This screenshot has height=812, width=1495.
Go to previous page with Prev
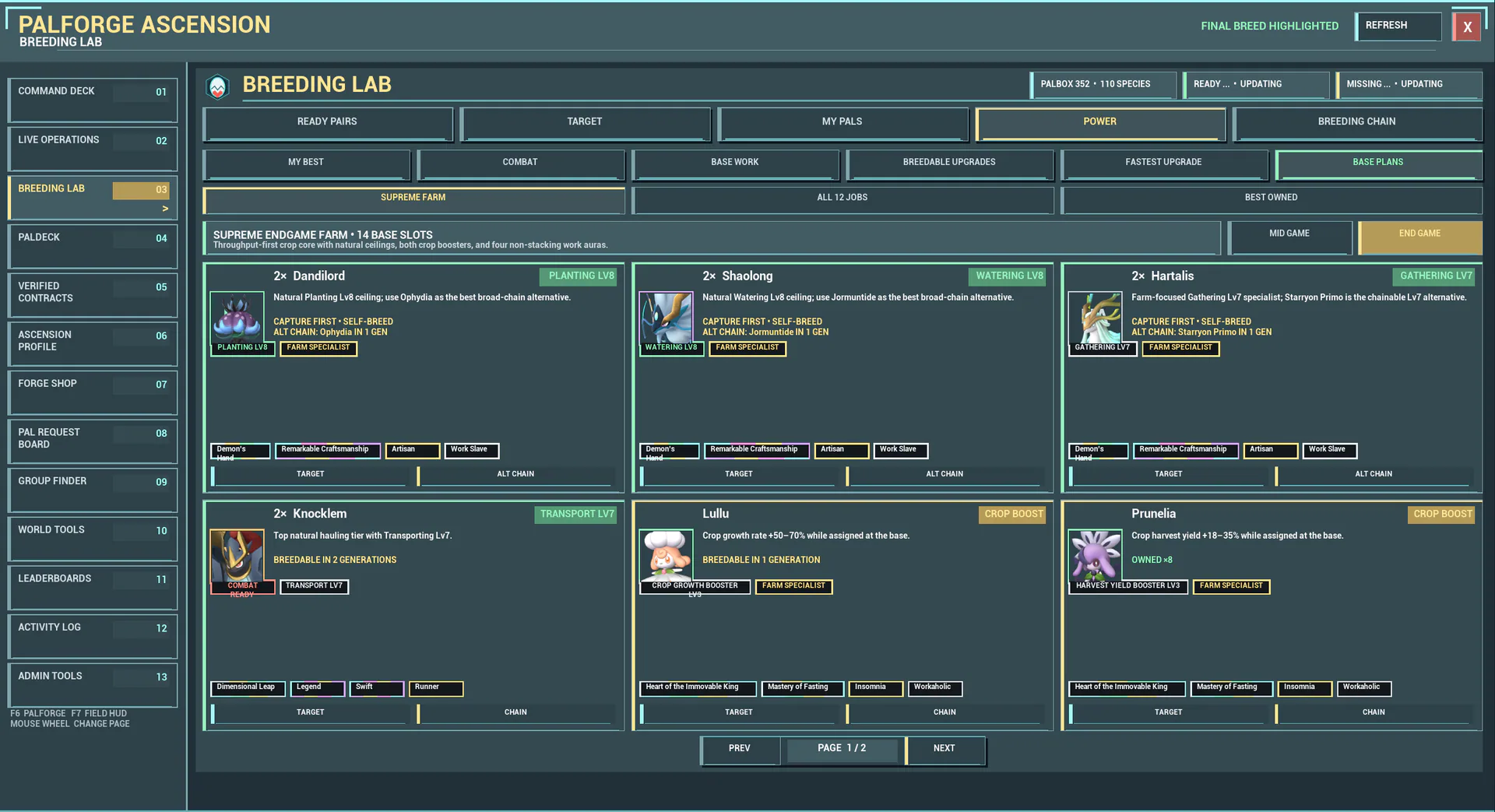tap(740, 750)
